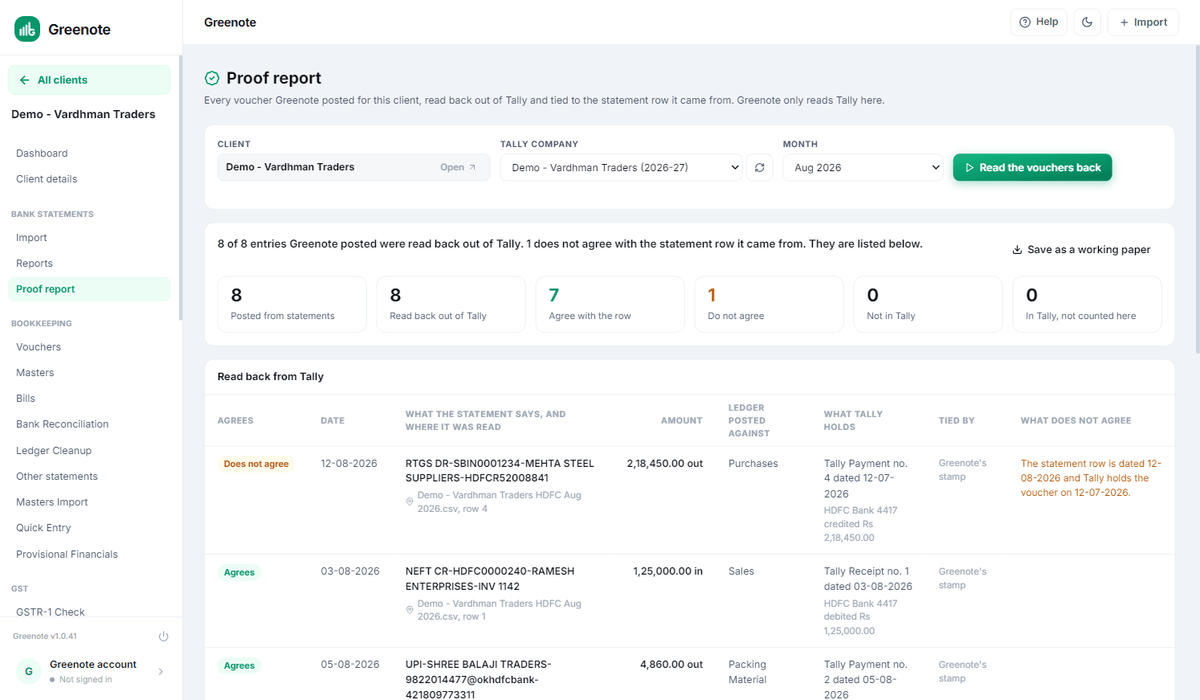
Task: Click the Sales ledger cell
Action: 741,571
